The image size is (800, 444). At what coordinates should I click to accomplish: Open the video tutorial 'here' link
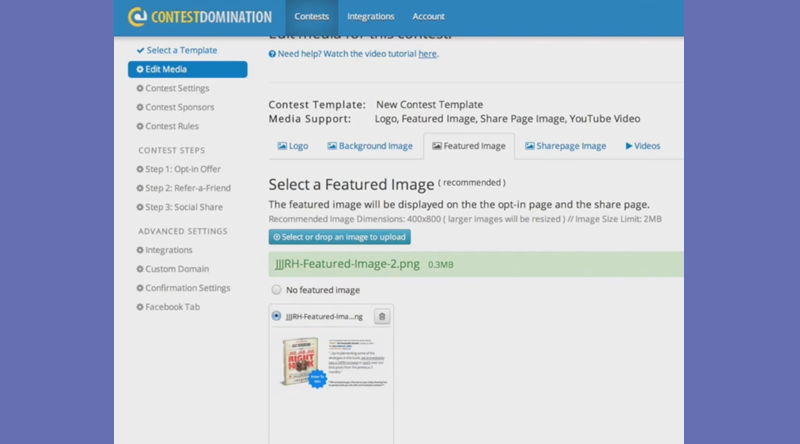tap(428, 54)
